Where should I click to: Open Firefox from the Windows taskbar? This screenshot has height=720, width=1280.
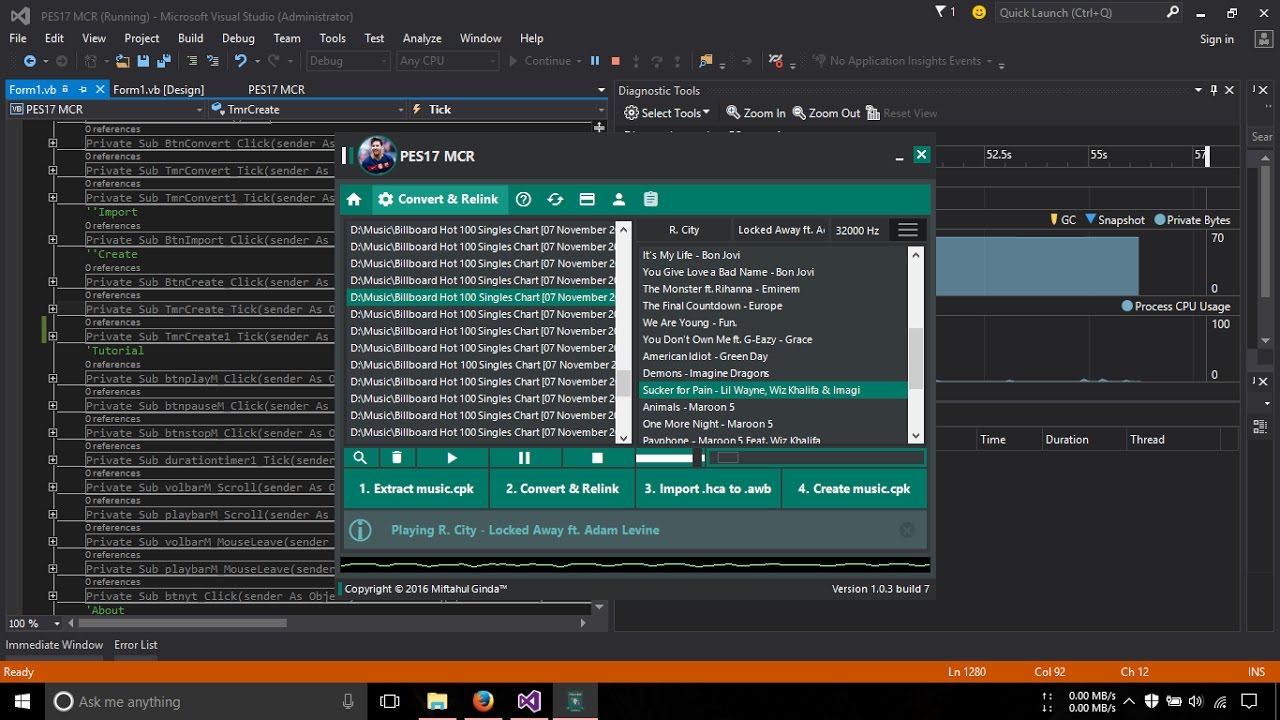[483, 701]
